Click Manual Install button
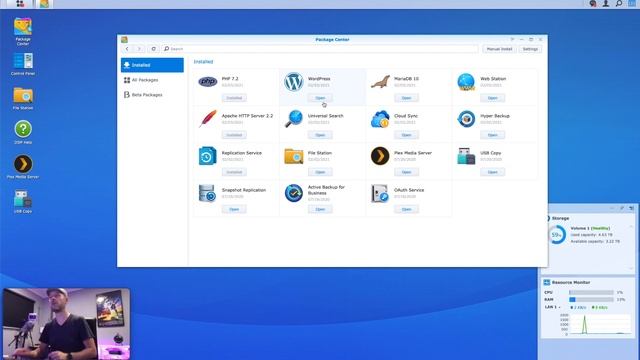This screenshot has height=360, width=640. (x=499, y=49)
